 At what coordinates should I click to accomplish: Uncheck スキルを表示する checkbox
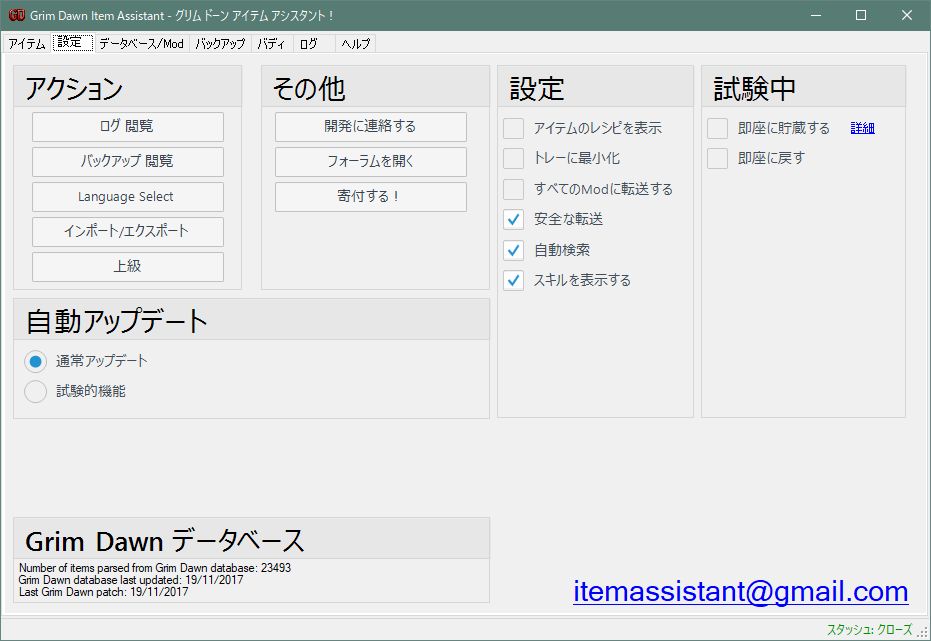pos(514,280)
